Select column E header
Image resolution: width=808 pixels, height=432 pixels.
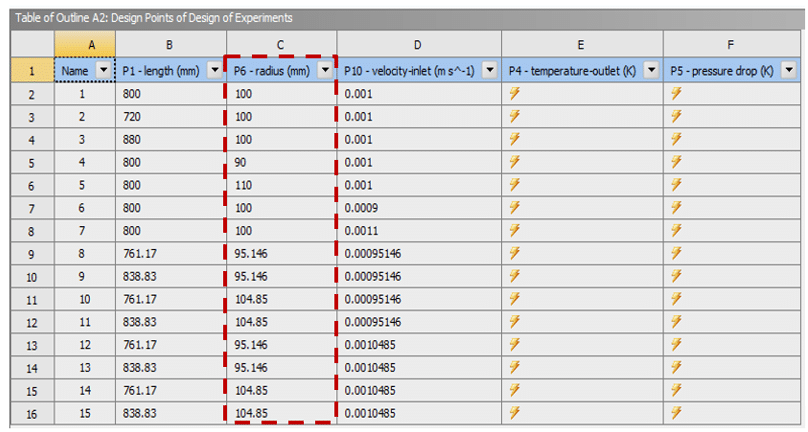coord(582,45)
